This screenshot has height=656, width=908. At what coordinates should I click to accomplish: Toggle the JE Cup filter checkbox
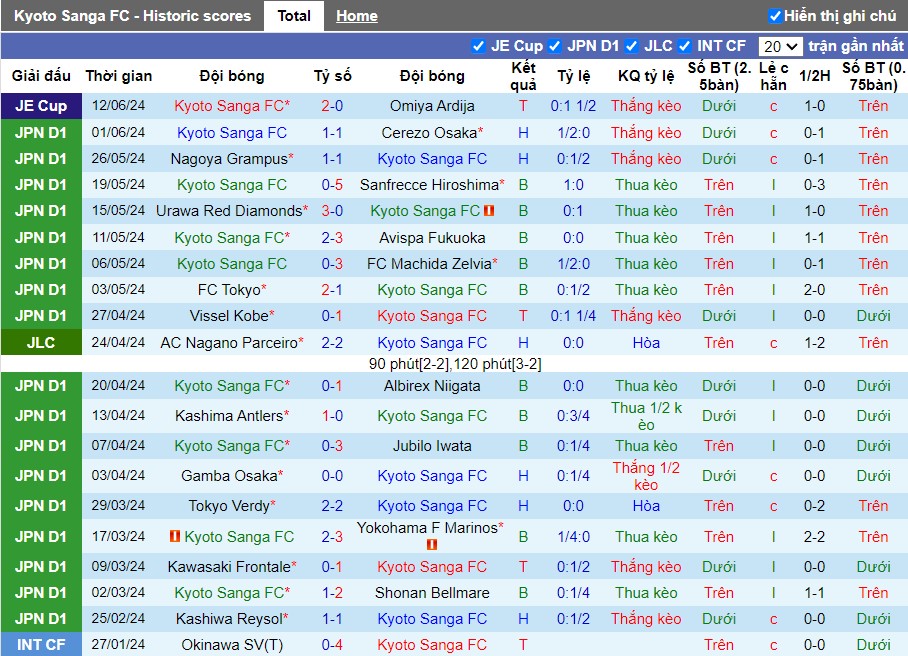[x=478, y=46]
